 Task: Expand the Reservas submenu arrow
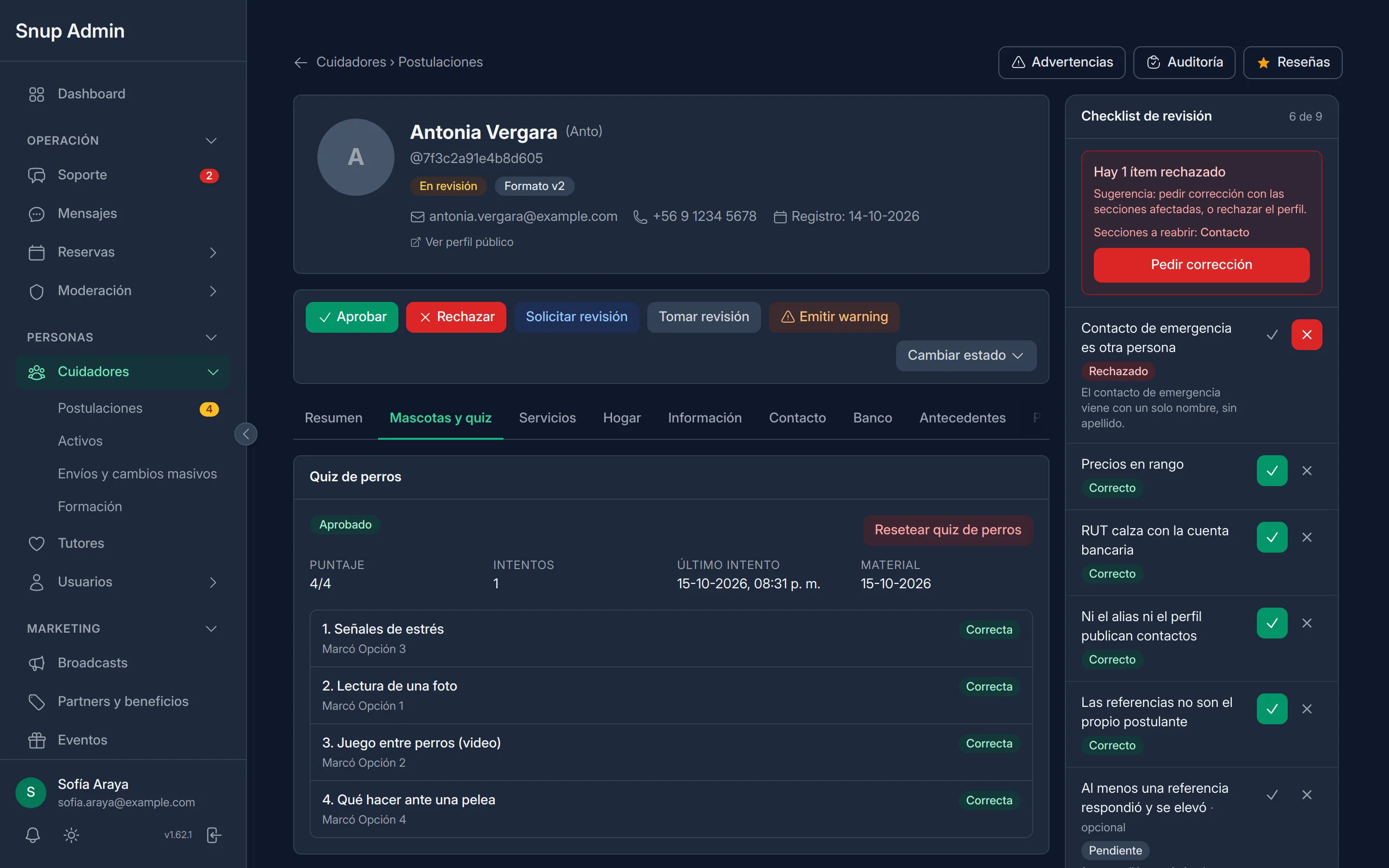[213, 253]
